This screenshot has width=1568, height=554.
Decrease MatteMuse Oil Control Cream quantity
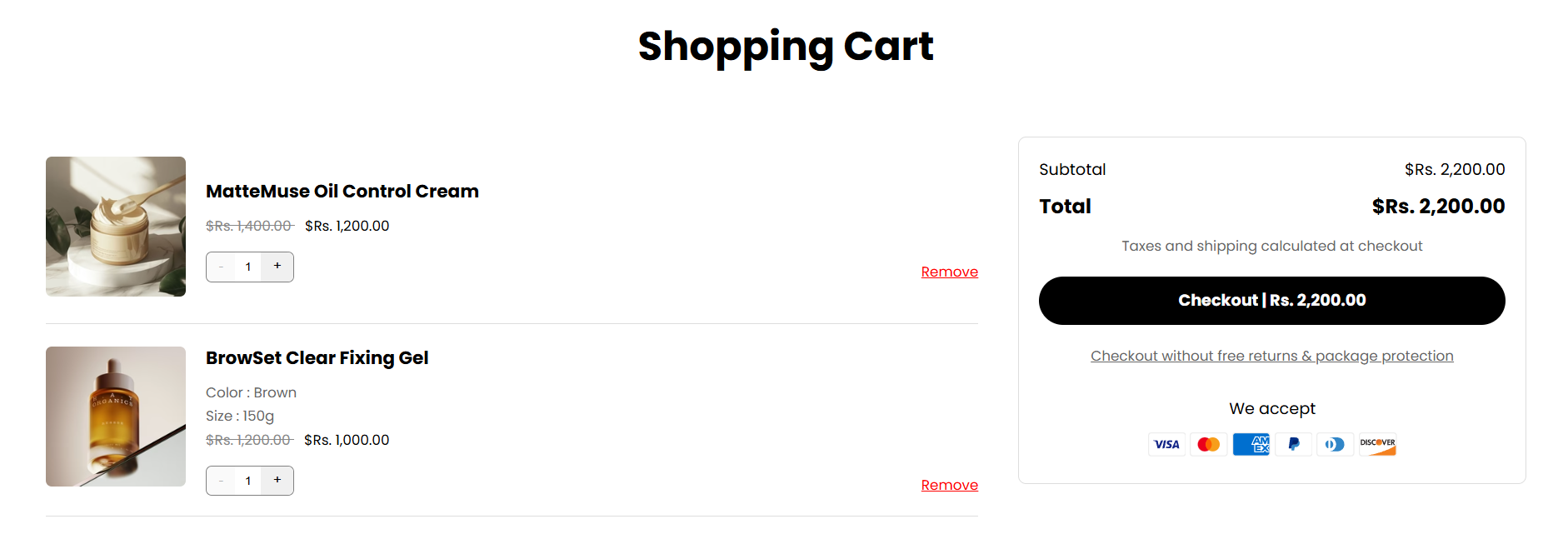221,267
